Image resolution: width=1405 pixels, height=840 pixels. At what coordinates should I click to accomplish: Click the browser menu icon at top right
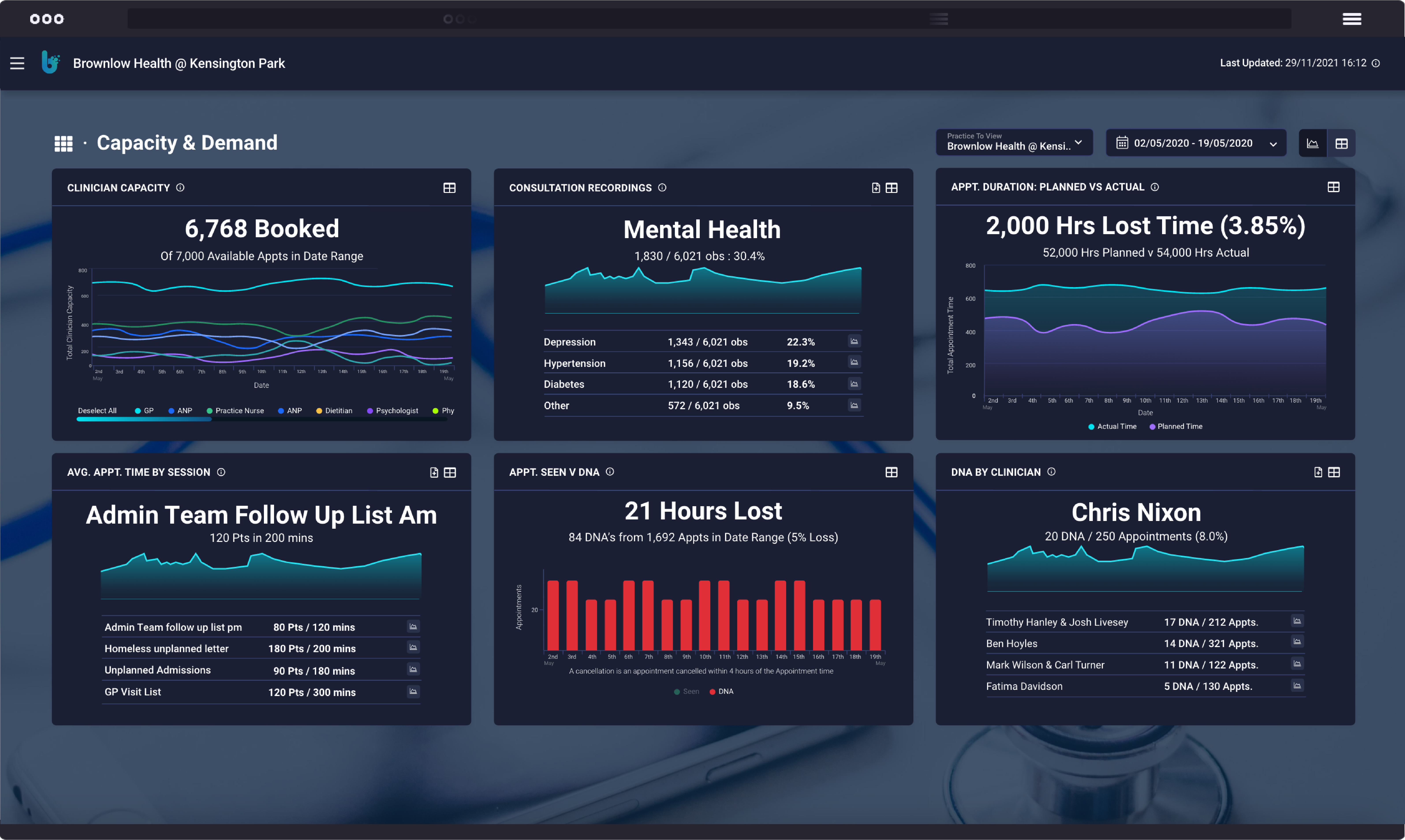tap(1352, 19)
